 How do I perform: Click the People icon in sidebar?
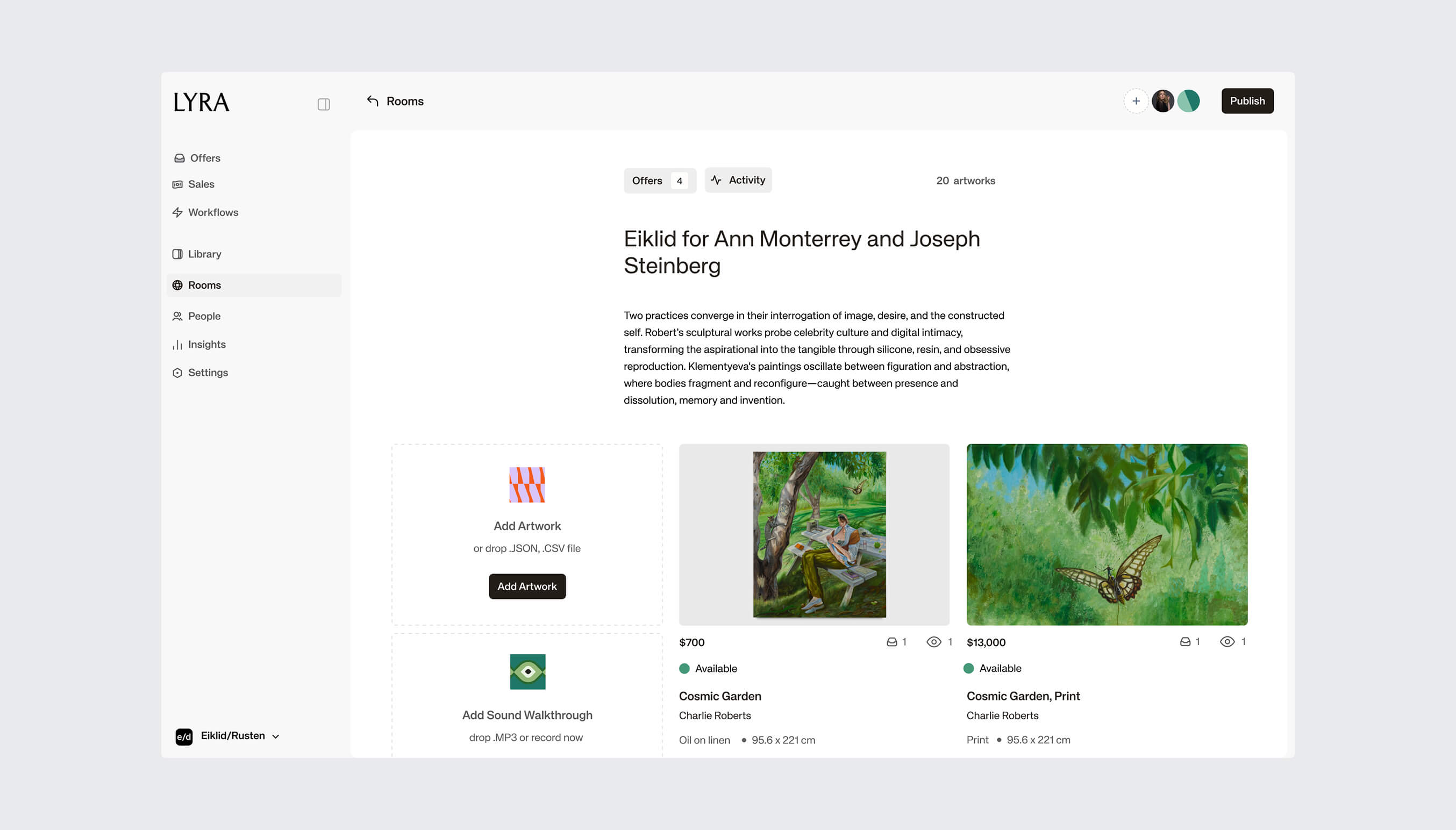tap(177, 316)
